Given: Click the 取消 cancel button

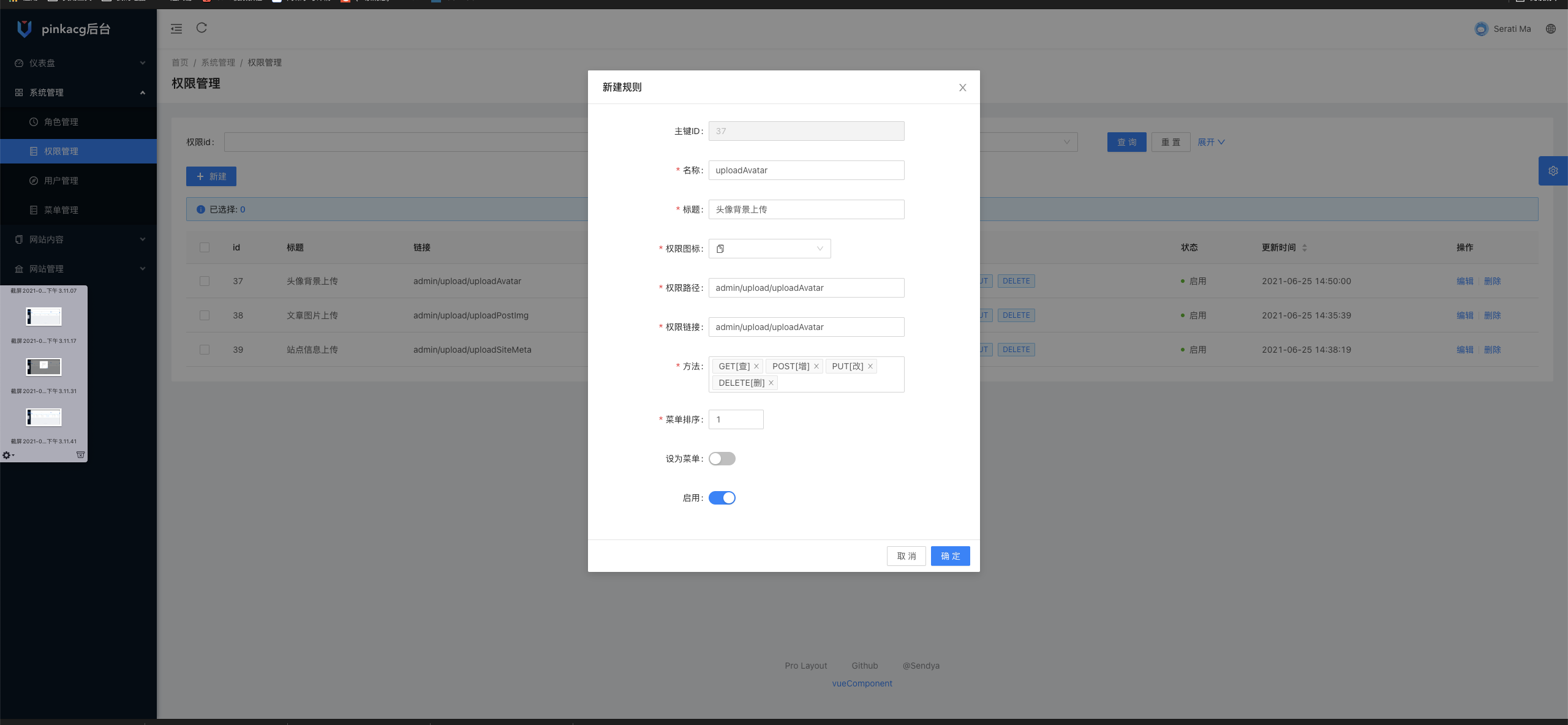Looking at the screenshot, I should (906, 556).
